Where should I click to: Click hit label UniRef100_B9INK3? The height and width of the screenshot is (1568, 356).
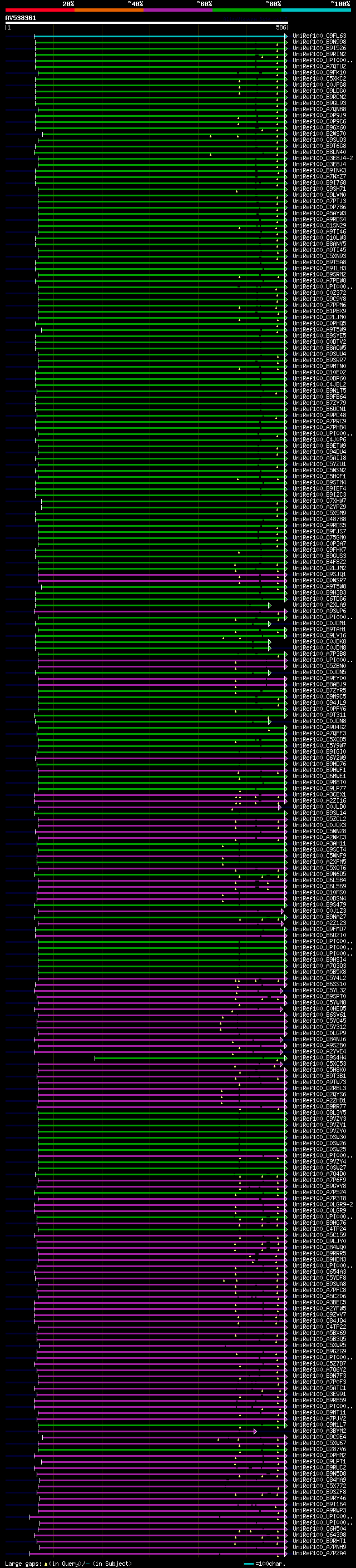coord(319,170)
